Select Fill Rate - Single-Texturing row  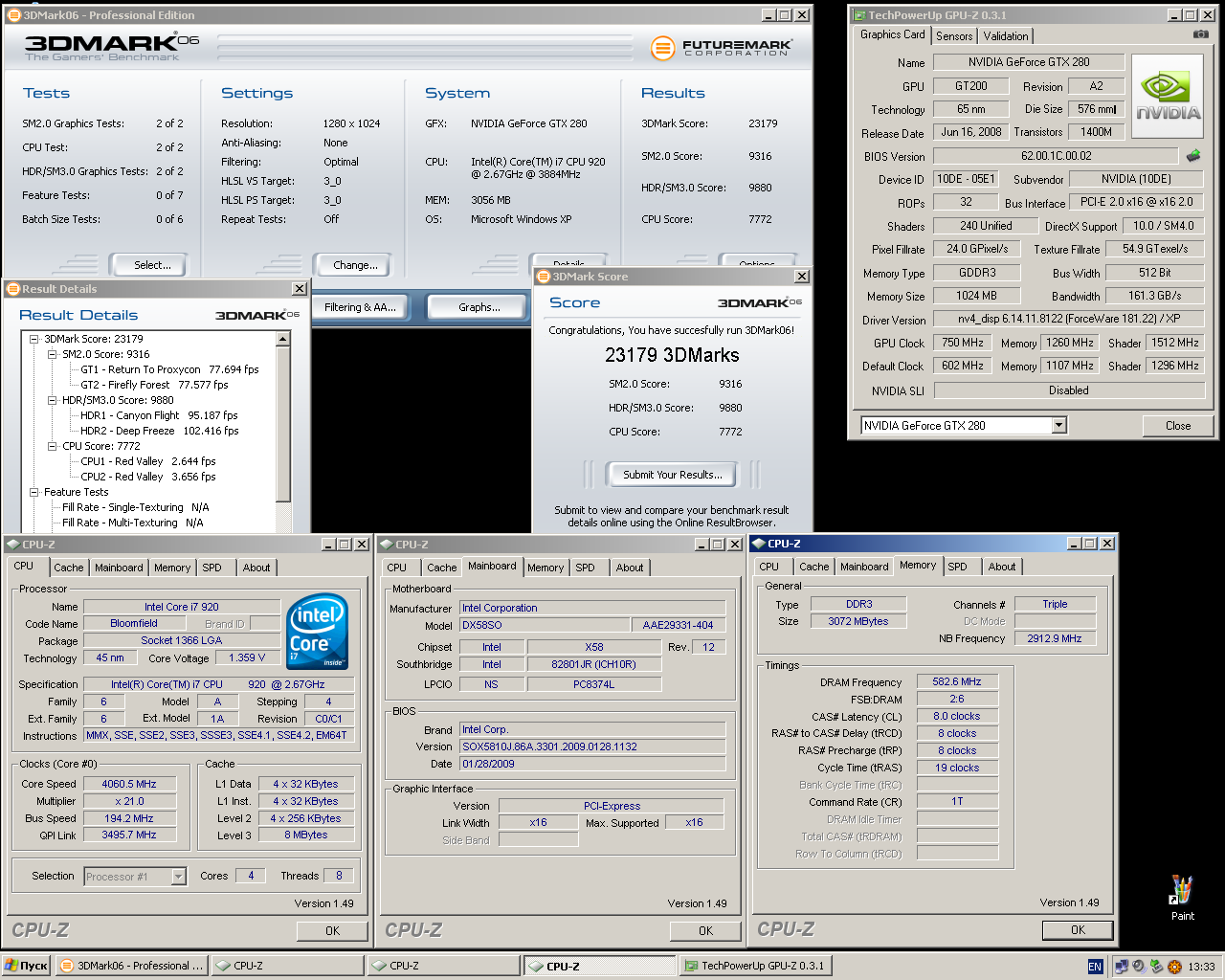pos(136,507)
